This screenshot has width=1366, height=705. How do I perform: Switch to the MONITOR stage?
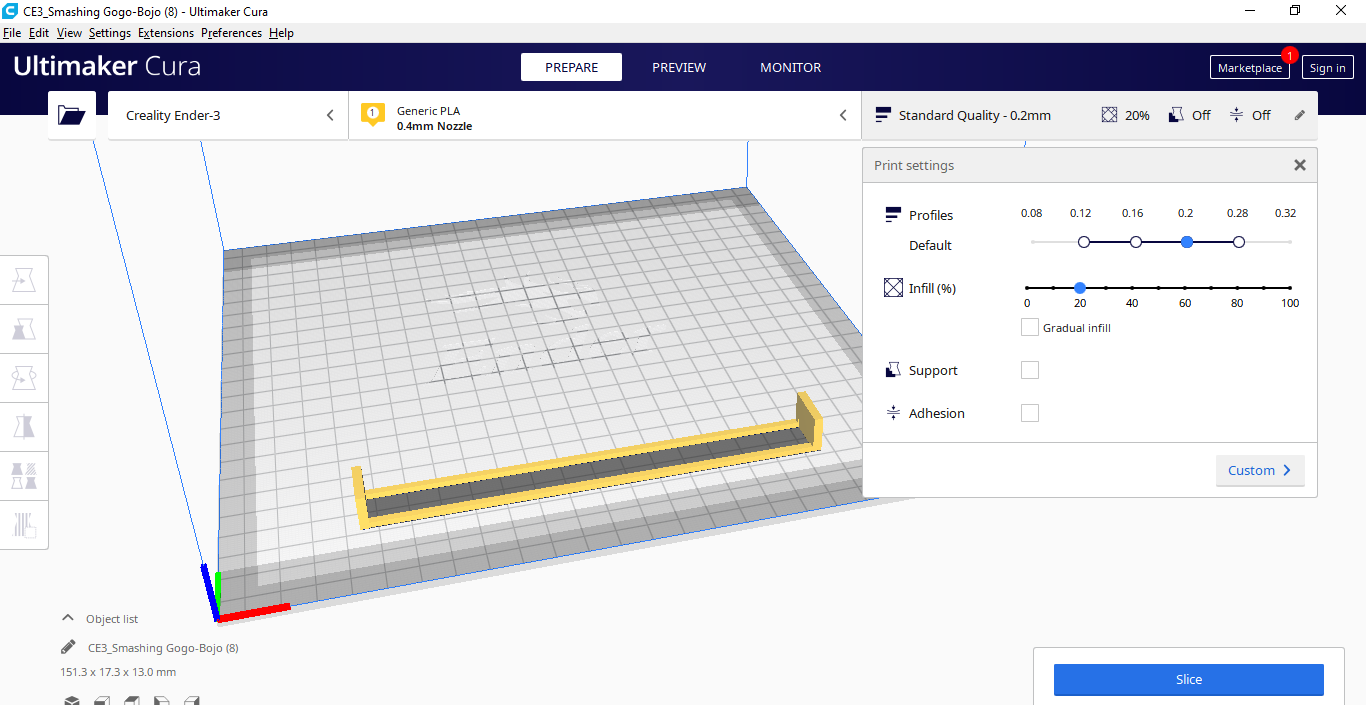coord(791,67)
